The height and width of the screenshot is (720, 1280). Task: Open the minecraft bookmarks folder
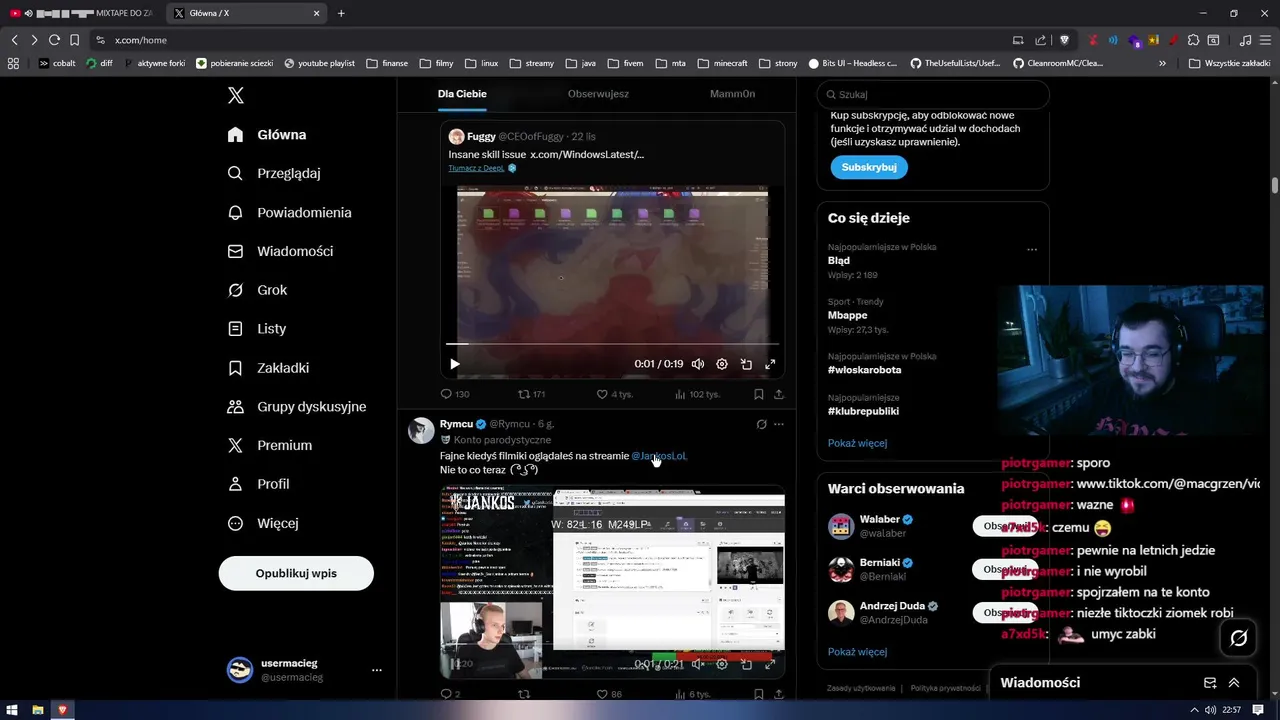point(722,63)
